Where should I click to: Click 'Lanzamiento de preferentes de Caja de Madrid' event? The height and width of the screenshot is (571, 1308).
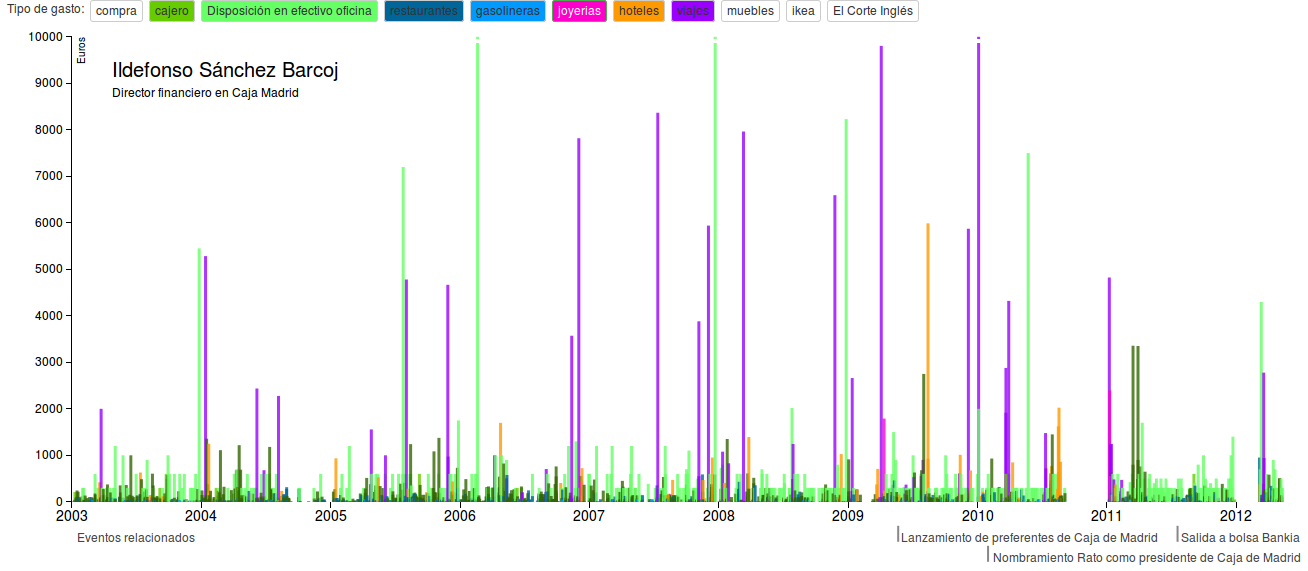(x=1028, y=538)
